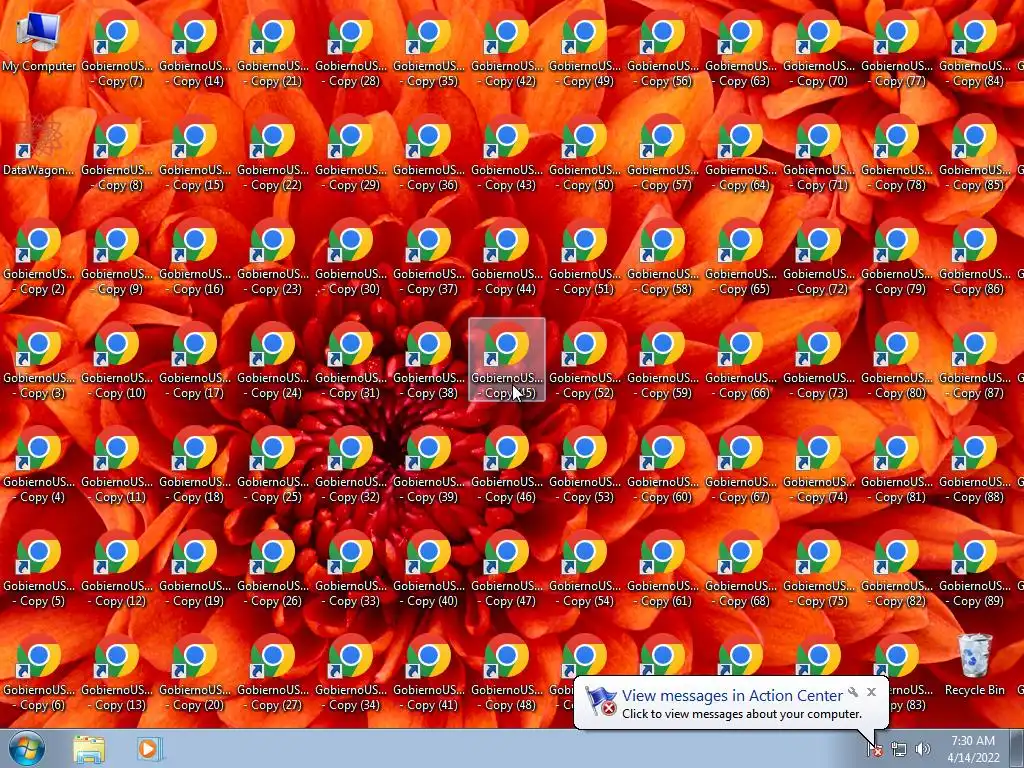Viewport: 1024px width, 768px height.
Task: Select GobiernoUS Copy (58) shortcut
Action: pyautogui.click(x=663, y=257)
